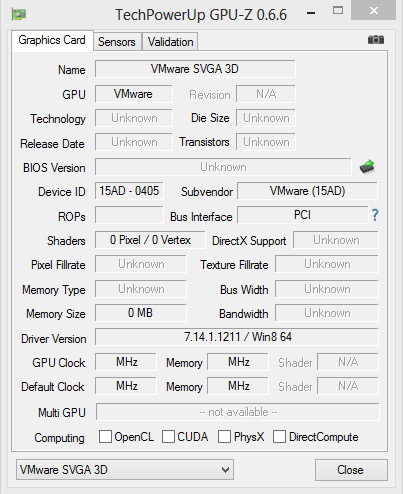This screenshot has height=494, width=403.
Task: Click the BIOS Version label
Action: [54, 168]
